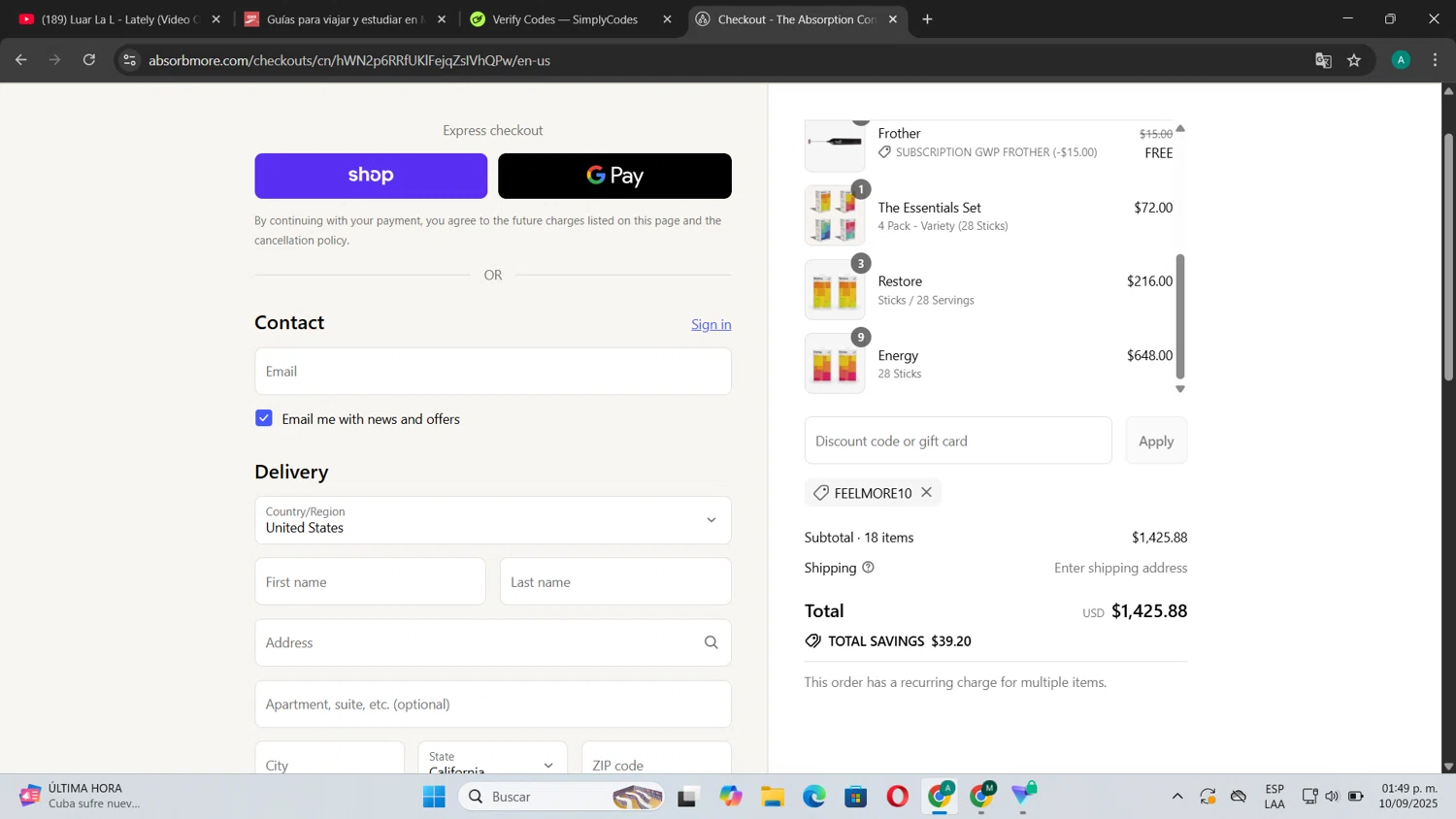Click the Enter shipping address text
This screenshot has width=1456, height=819.
[1120, 568]
